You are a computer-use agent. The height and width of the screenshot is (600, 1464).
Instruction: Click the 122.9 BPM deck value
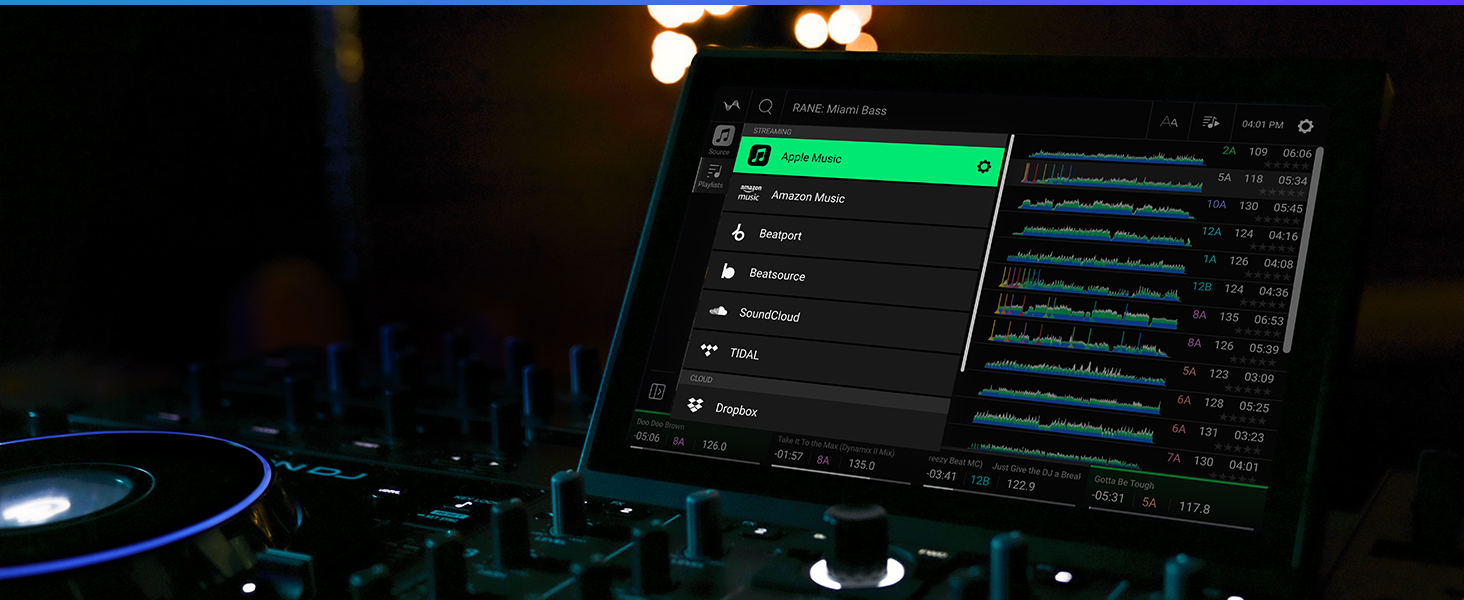[x=1021, y=485]
